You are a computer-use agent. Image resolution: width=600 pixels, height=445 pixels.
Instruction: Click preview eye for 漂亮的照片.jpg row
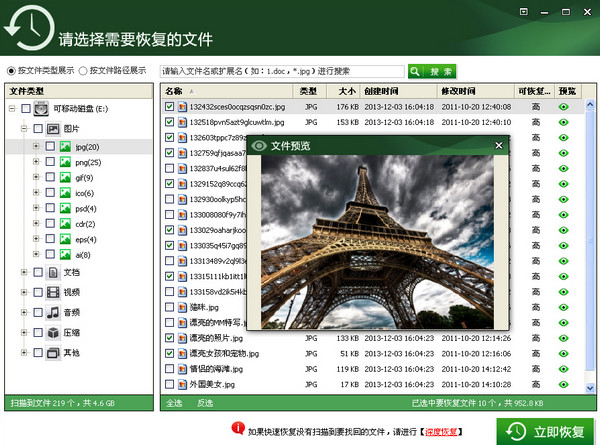[x=565, y=338]
